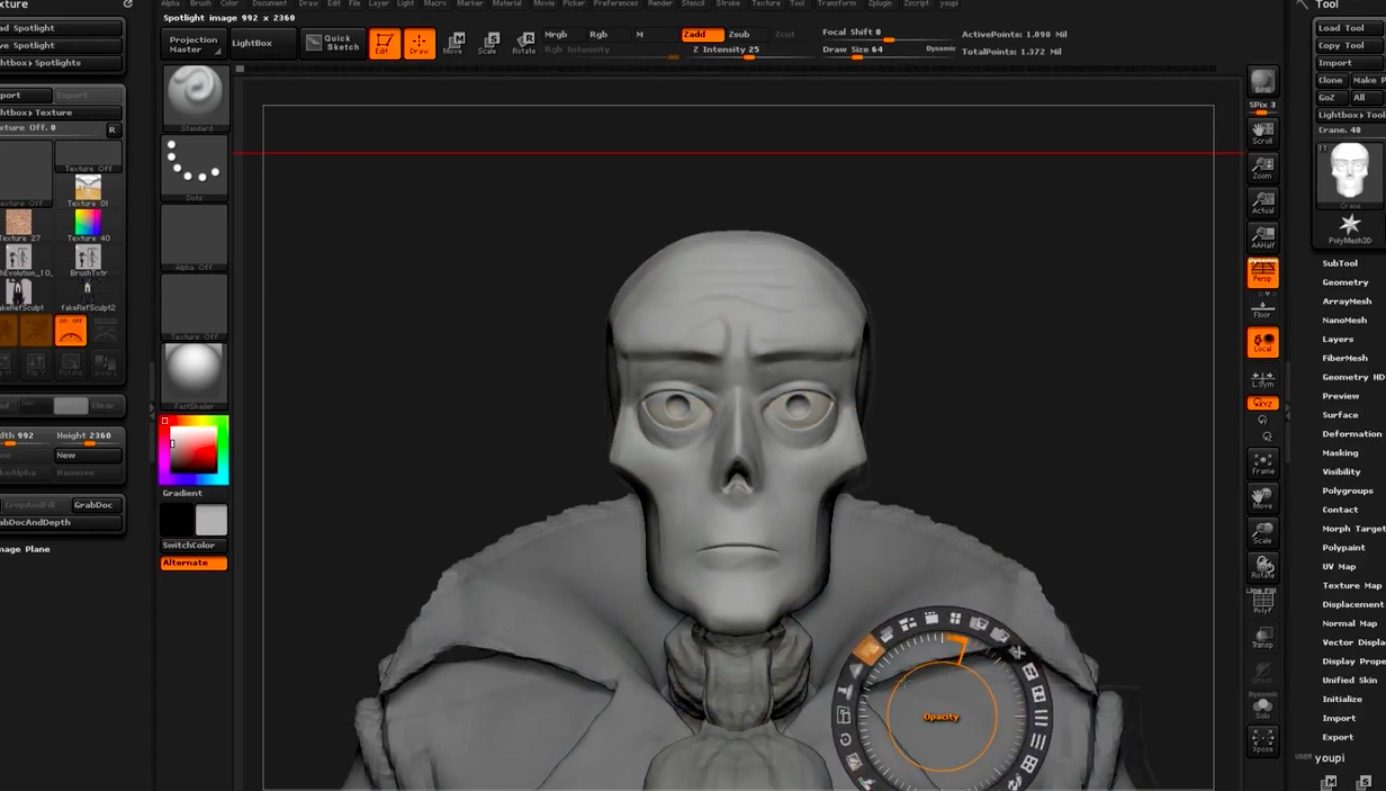The height and width of the screenshot is (791, 1386).
Task: Open the Render menu
Action: tap(660, 4)
